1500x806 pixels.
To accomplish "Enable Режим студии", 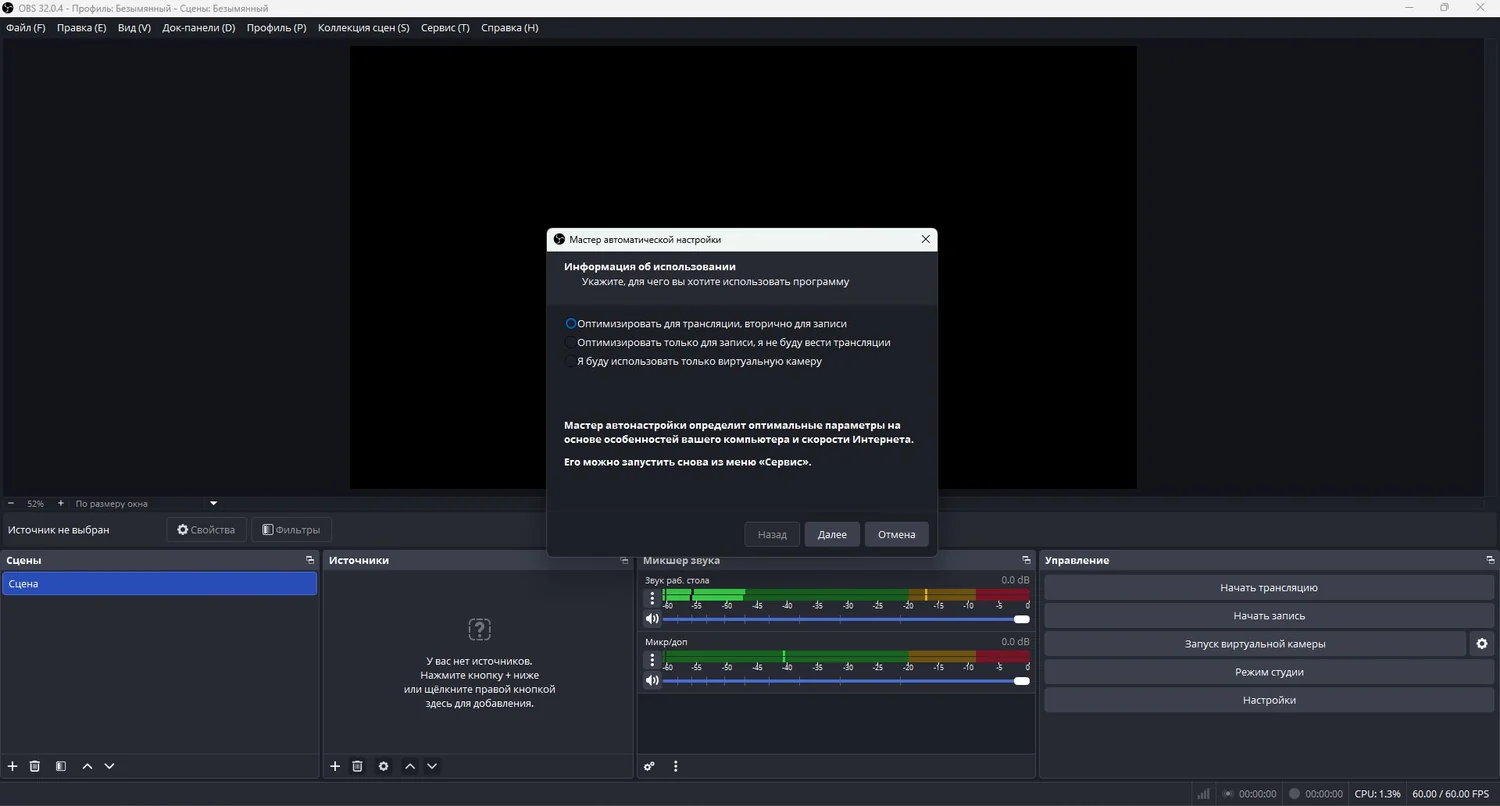I will [1269, 672].
